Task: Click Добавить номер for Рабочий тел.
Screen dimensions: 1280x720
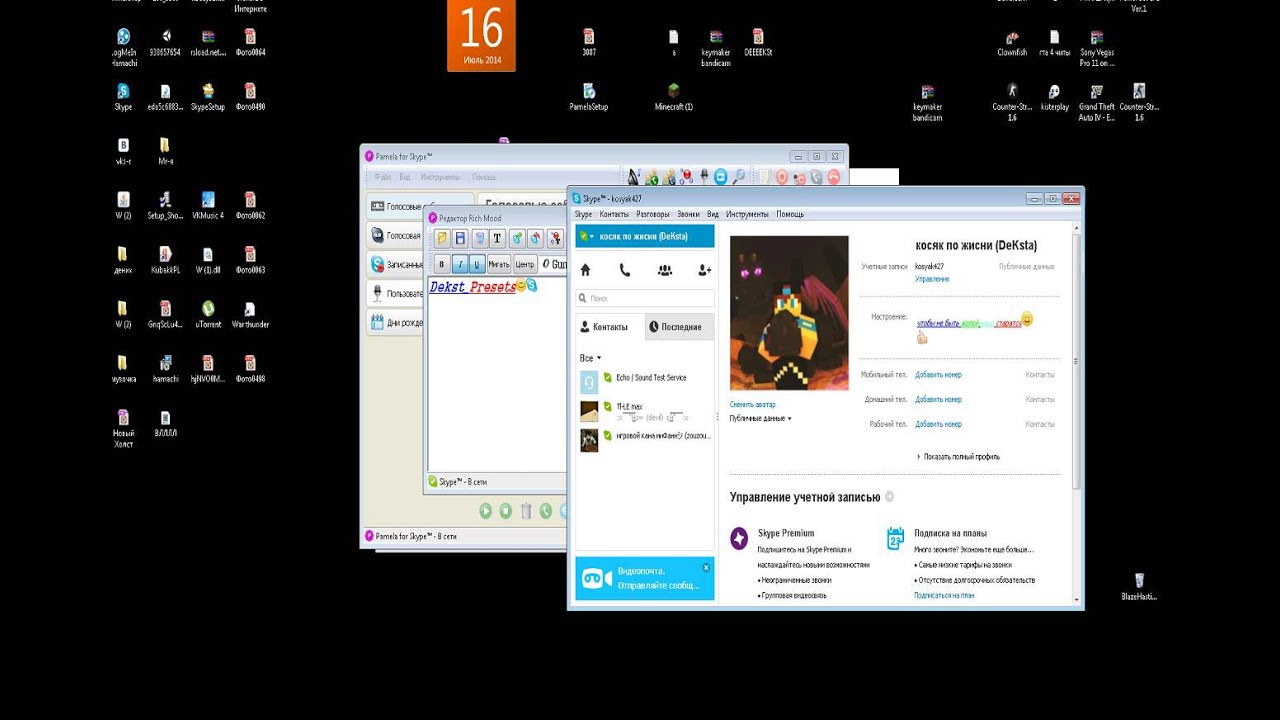Action: pos(938,424)
